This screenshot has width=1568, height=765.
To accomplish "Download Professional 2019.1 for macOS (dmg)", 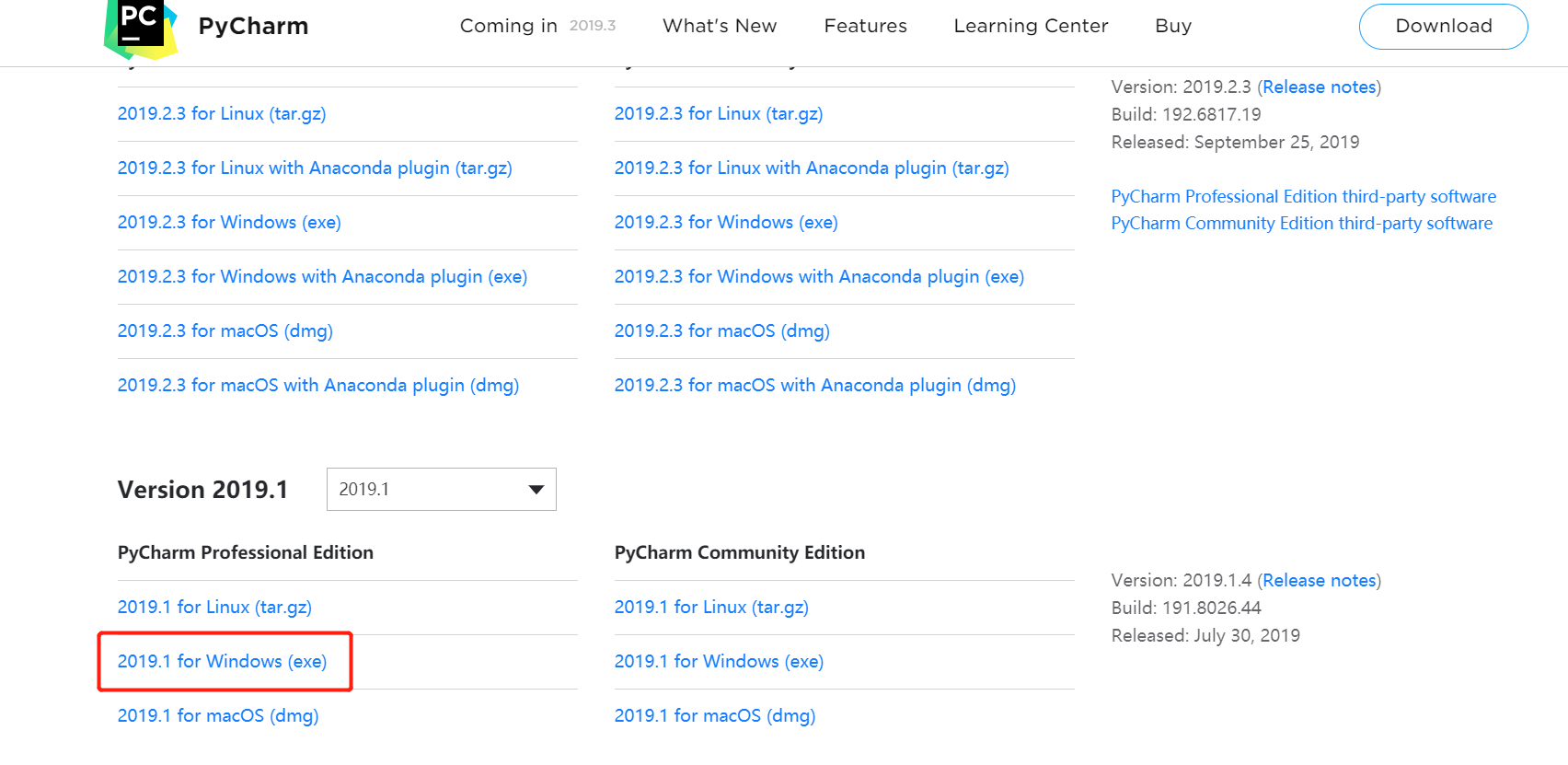I will pos(218,715).
